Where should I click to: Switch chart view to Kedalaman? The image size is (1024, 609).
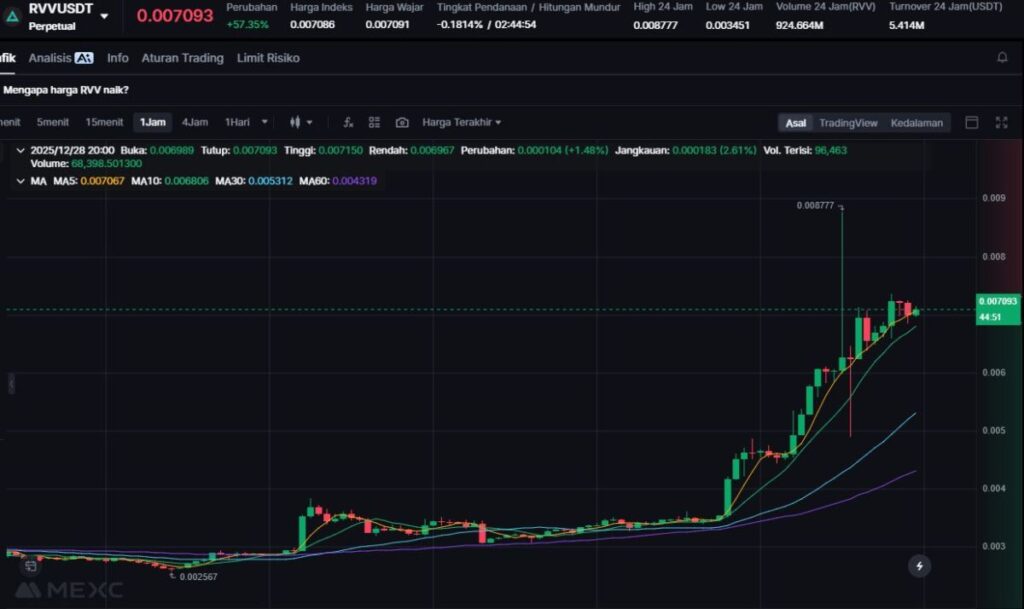916,123
